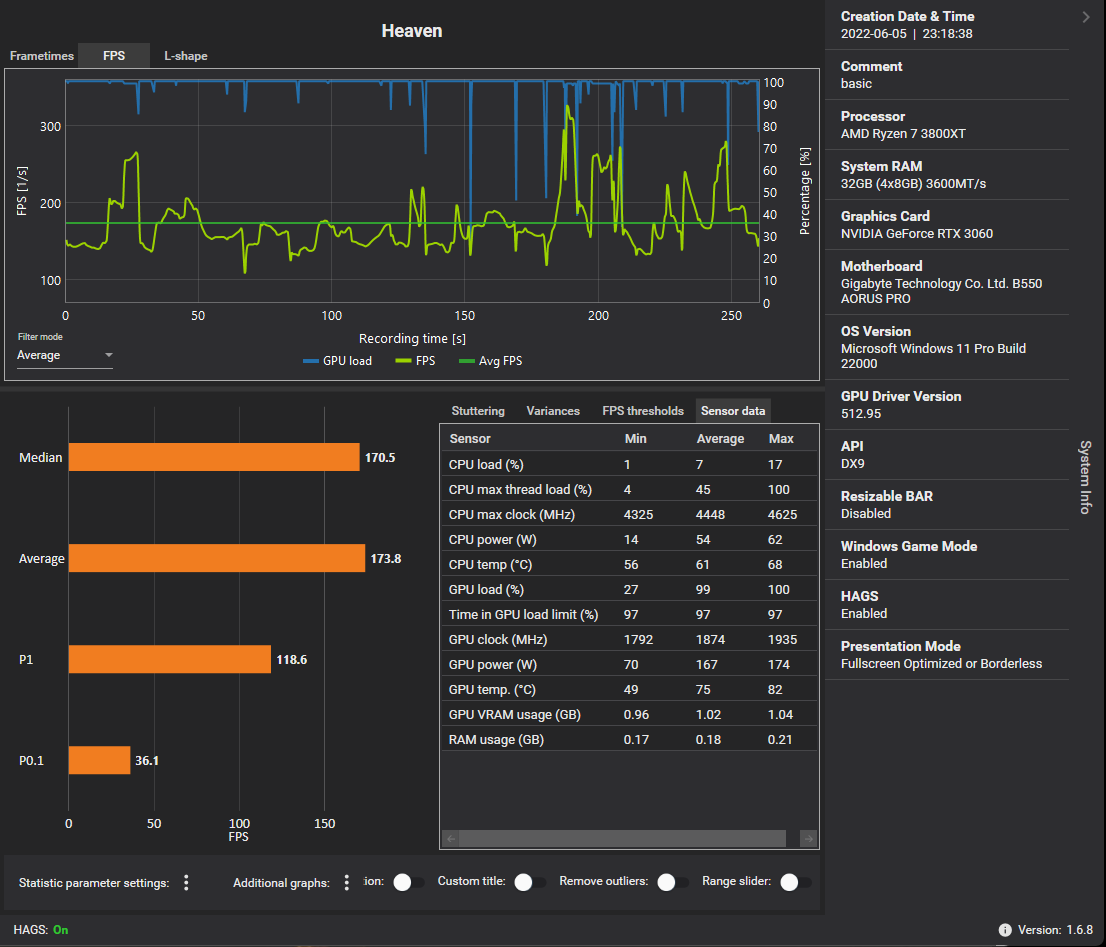Click the Average orange bar
Screen dimensions: 1106x947
pos(217,558)
